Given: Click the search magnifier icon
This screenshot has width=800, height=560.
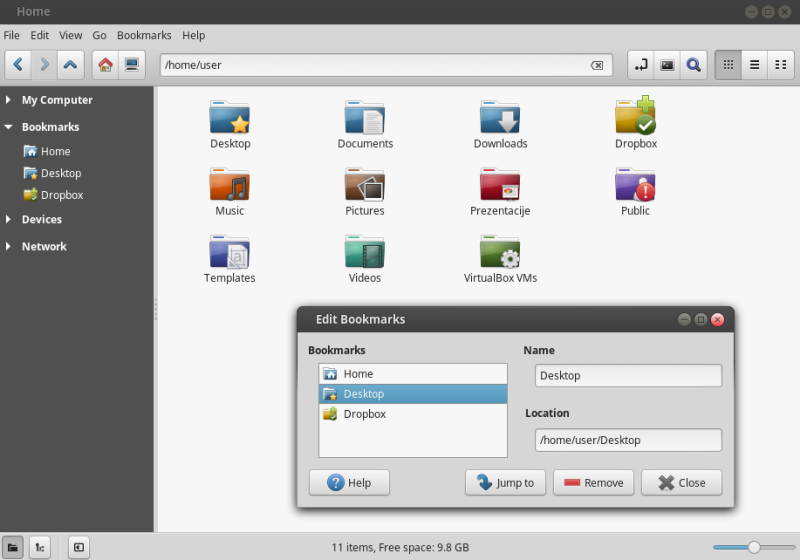Looking at the screenshot, I should tap(693, 65).
